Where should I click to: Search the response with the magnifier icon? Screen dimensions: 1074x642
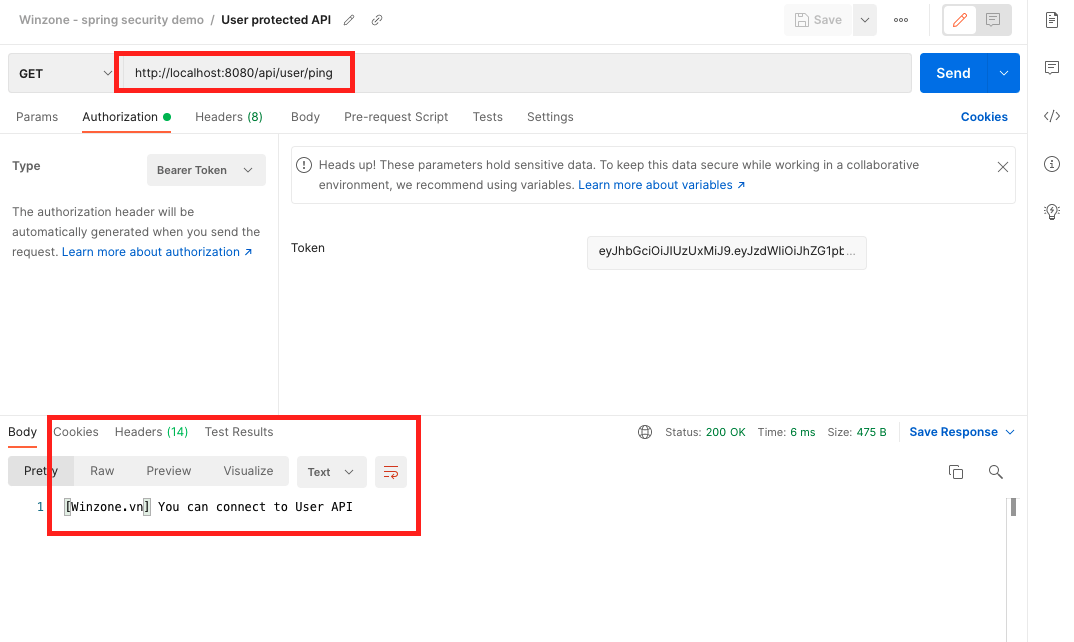(995, 472)
